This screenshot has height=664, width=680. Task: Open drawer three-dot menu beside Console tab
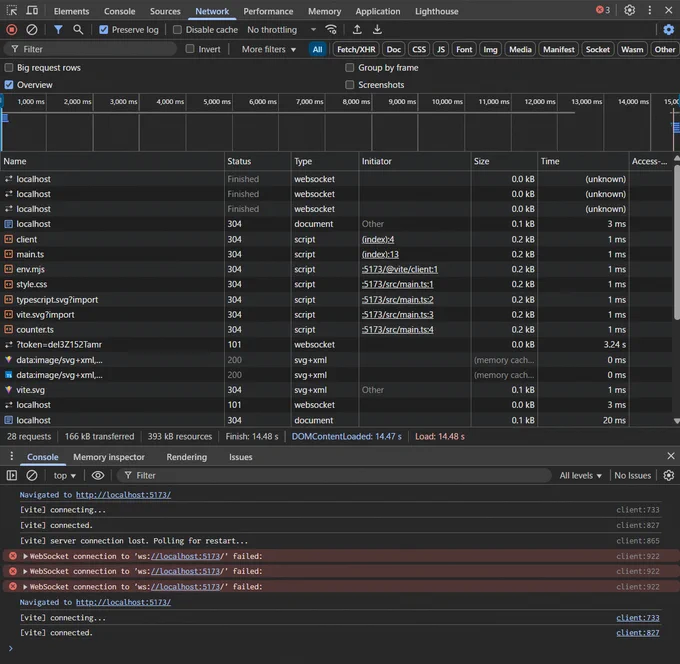12,456
